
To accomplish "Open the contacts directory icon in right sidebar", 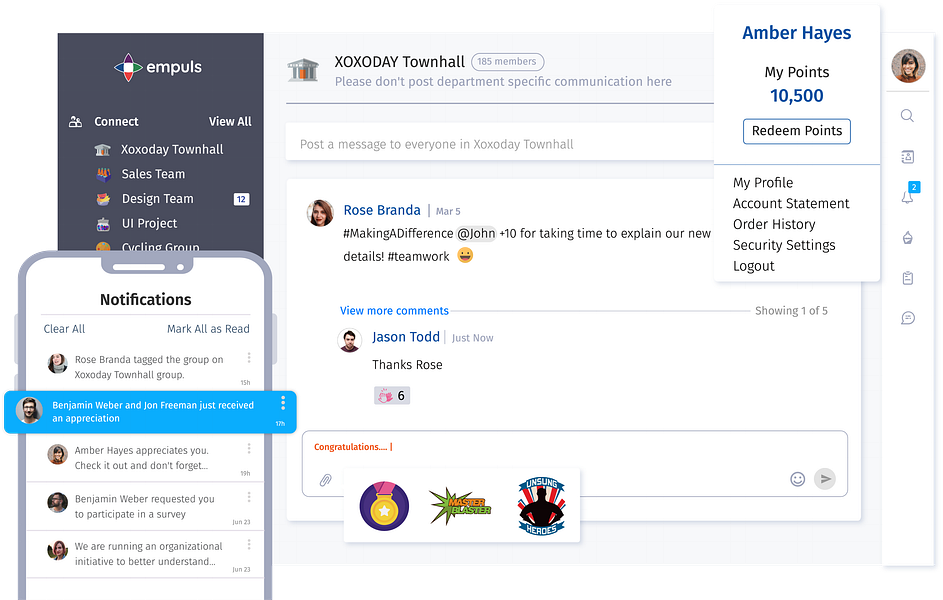I will pos(908,157).
